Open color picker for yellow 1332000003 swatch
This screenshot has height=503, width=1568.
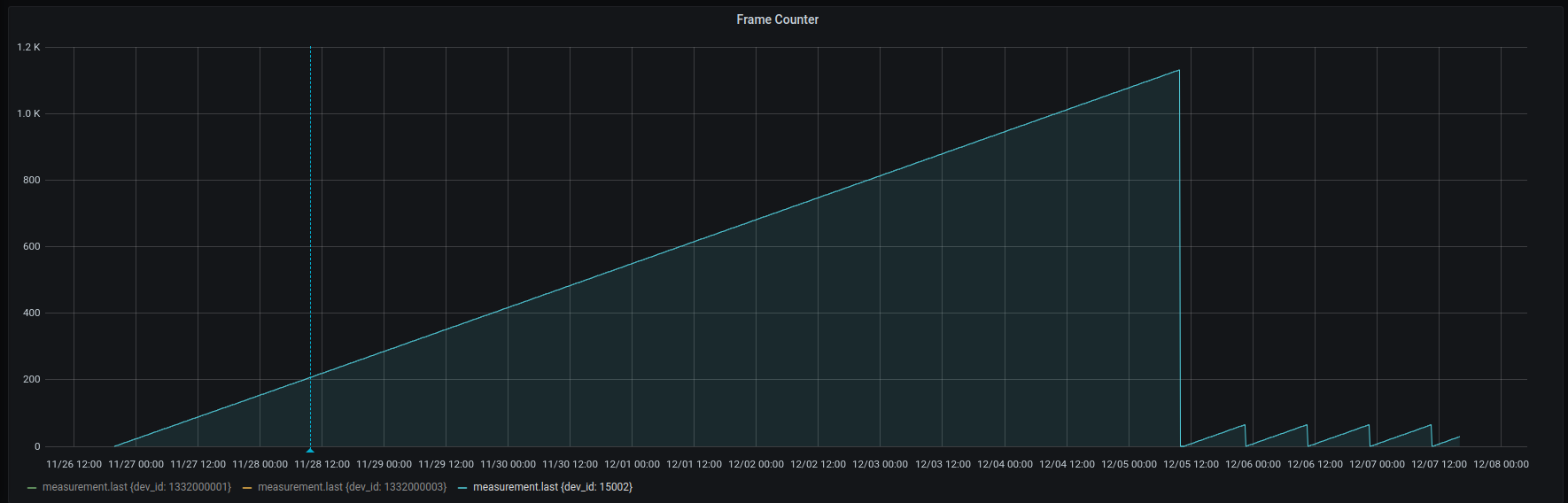pyautogui.click(x=248, y=488)
